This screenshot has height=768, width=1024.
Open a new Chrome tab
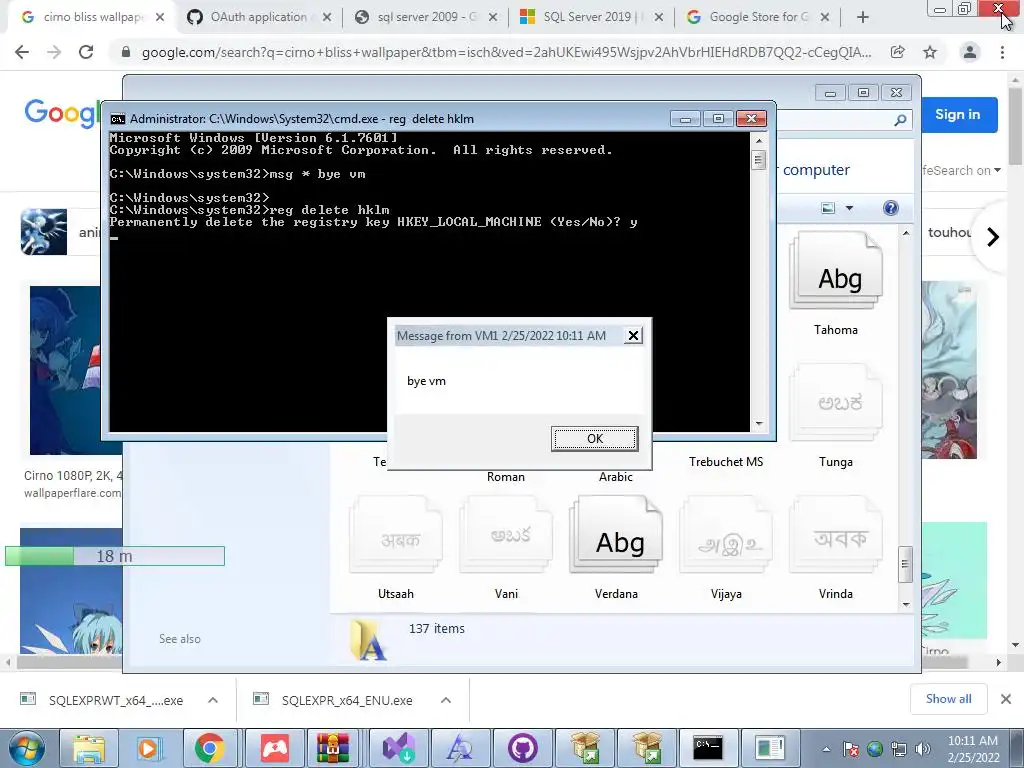point(863,17)
